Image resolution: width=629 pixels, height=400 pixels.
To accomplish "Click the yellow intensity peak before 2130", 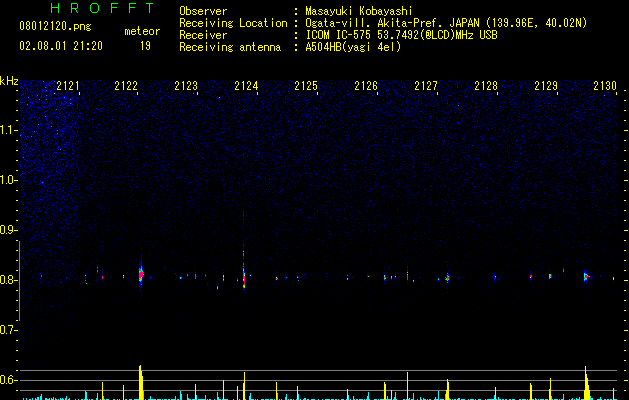I will 586,383.
